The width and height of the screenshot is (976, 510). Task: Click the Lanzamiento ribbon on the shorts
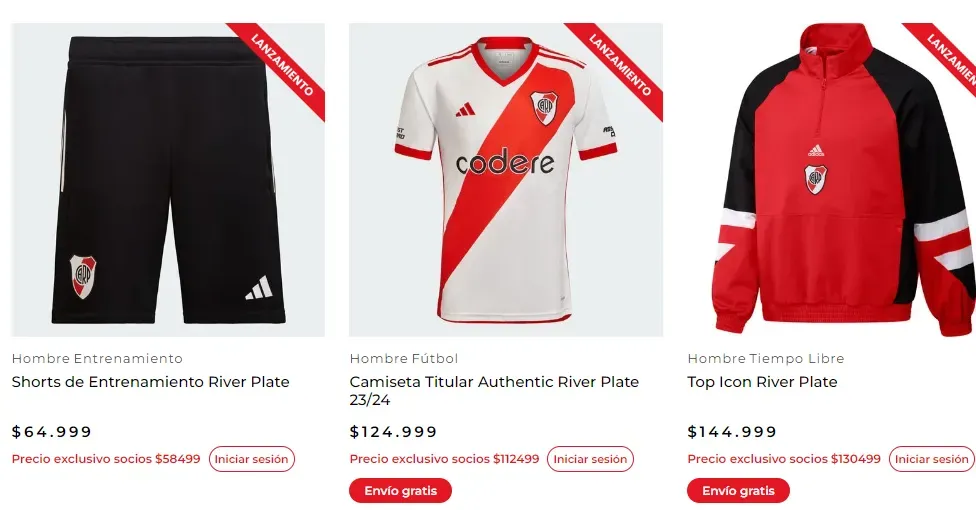[x=283, y=65]
